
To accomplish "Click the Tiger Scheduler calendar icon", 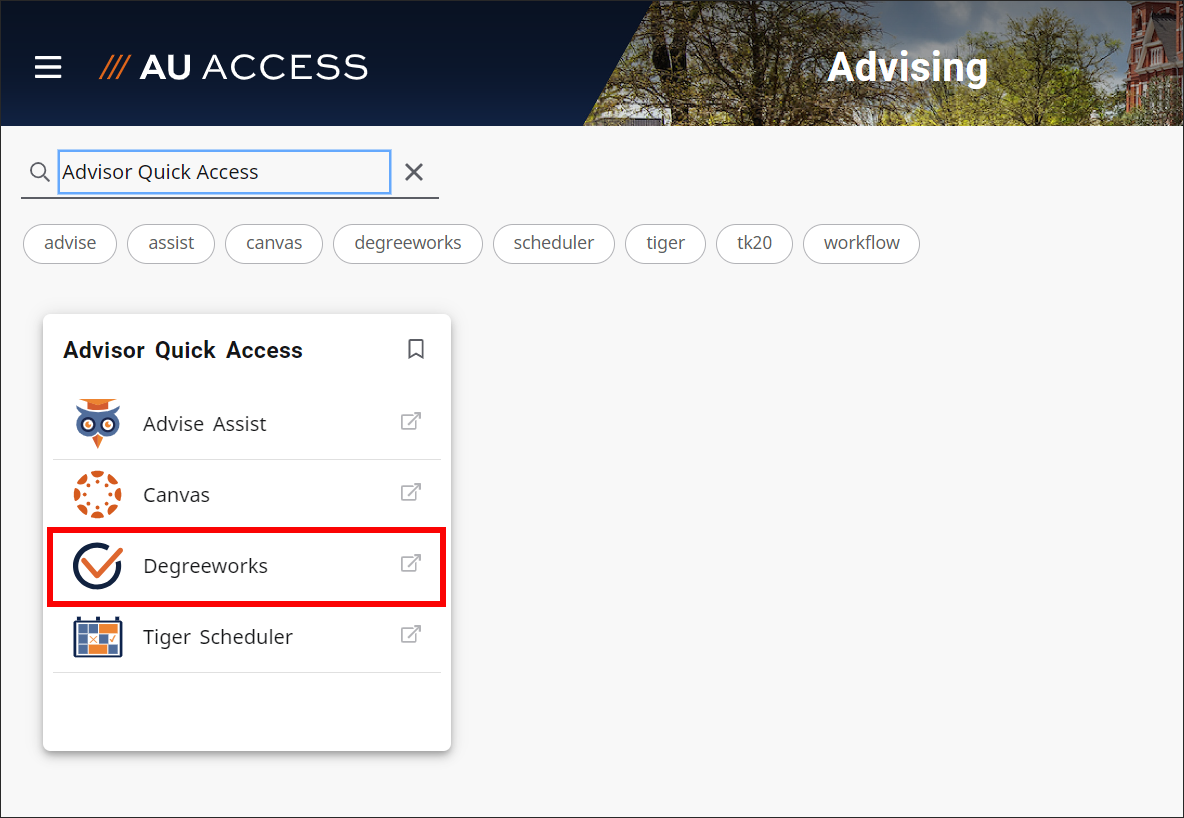I will 97,636.
